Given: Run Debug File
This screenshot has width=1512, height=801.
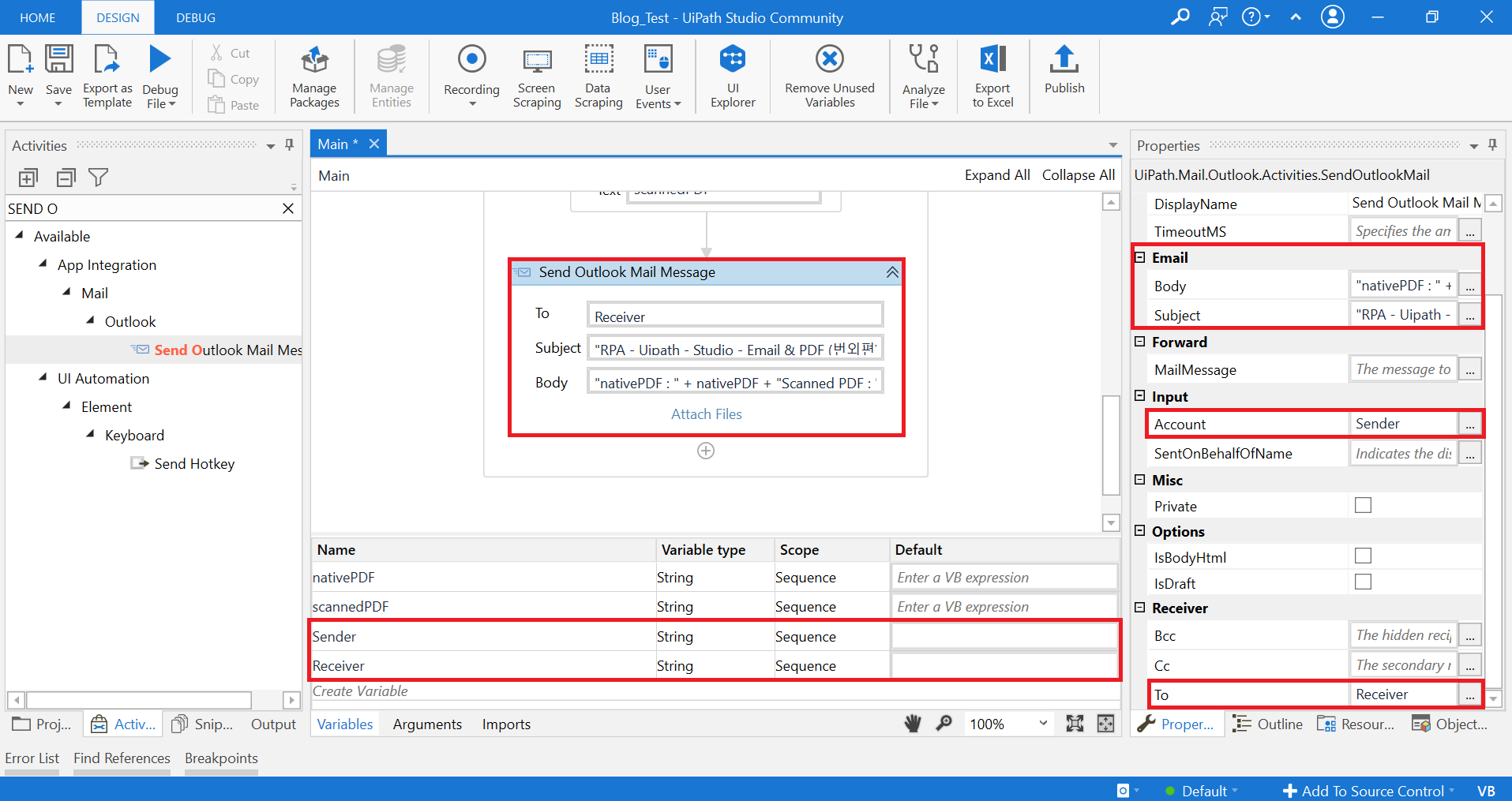Looking at the screenshot, I should (x=160, y=77).
